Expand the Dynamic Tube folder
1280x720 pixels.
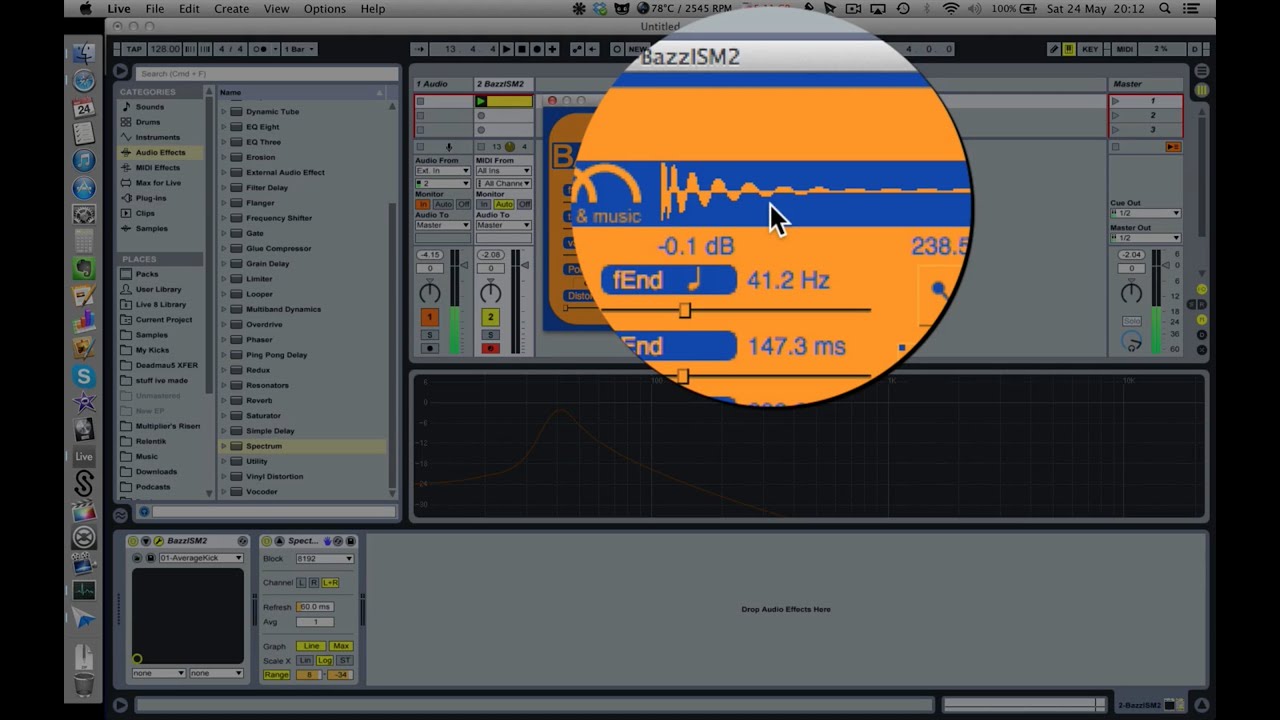224,112
